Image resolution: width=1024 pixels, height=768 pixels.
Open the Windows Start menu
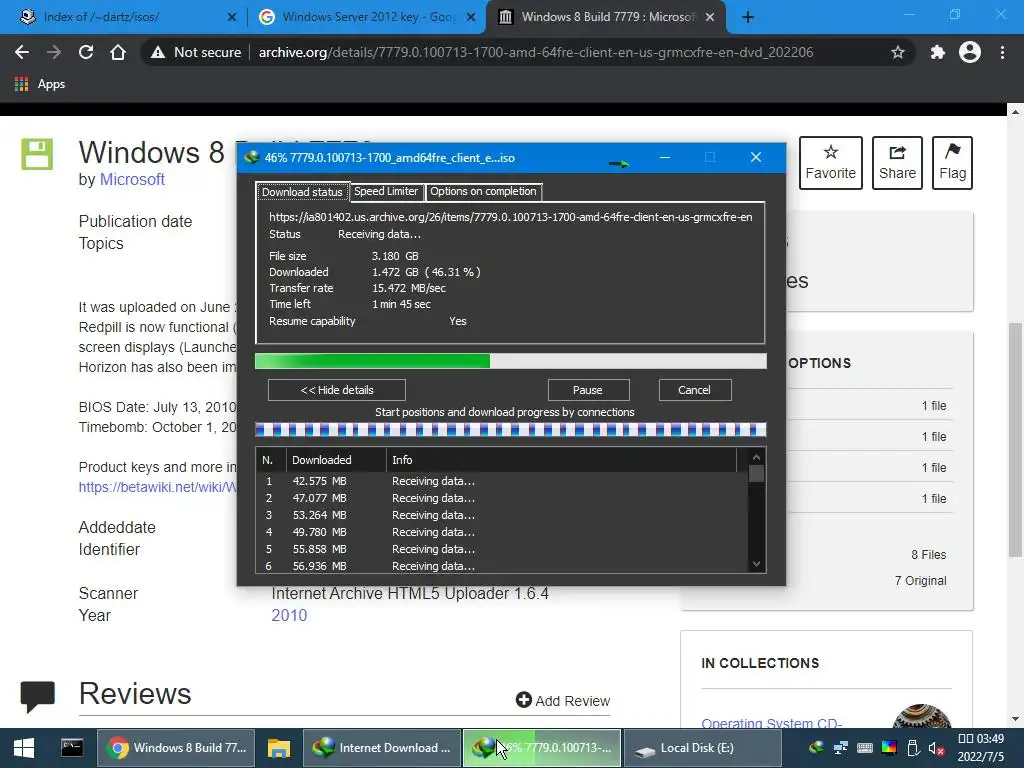24,748
